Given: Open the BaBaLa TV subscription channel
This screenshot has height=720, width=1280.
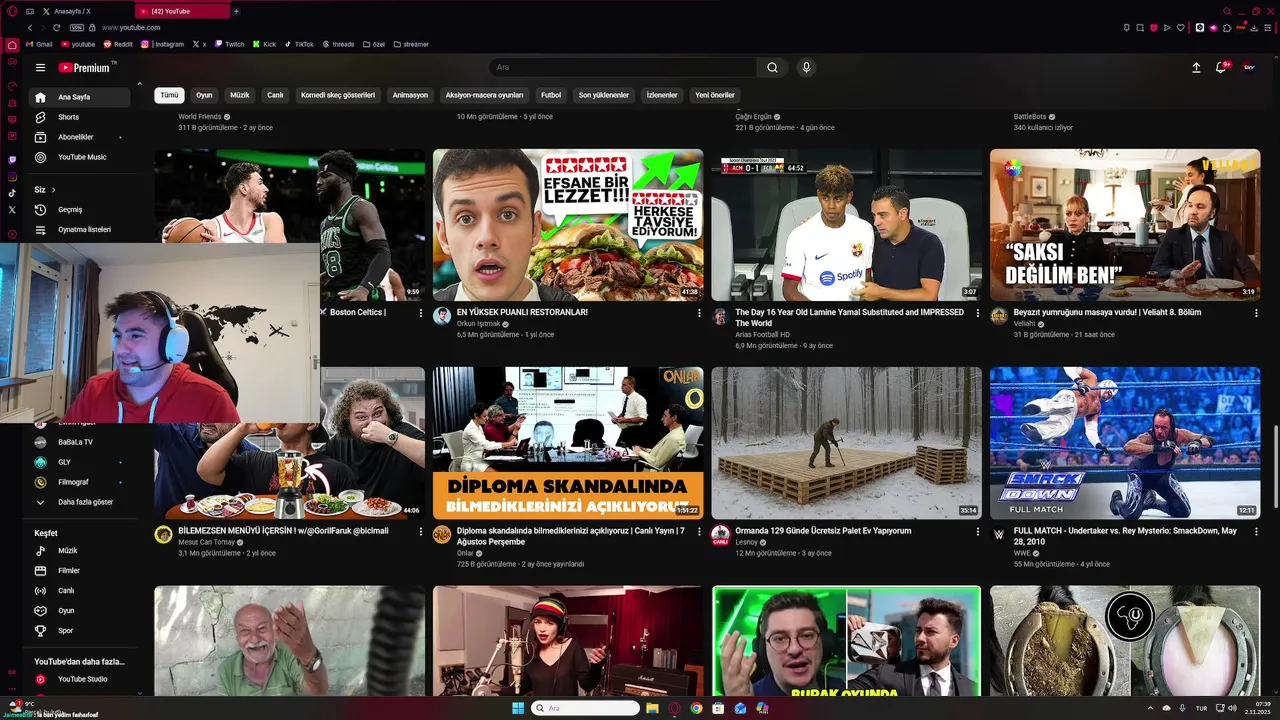Looking at the screenshot, I should click(x=80, y=442).
